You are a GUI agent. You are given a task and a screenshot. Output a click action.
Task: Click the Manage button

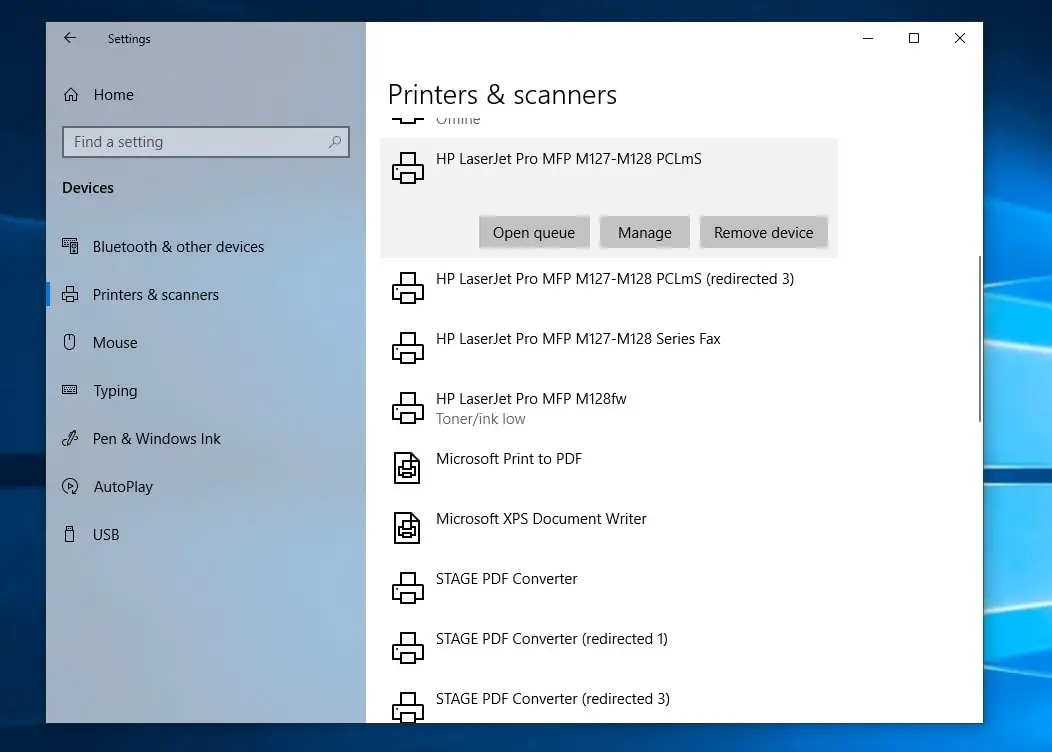[645, 232]
